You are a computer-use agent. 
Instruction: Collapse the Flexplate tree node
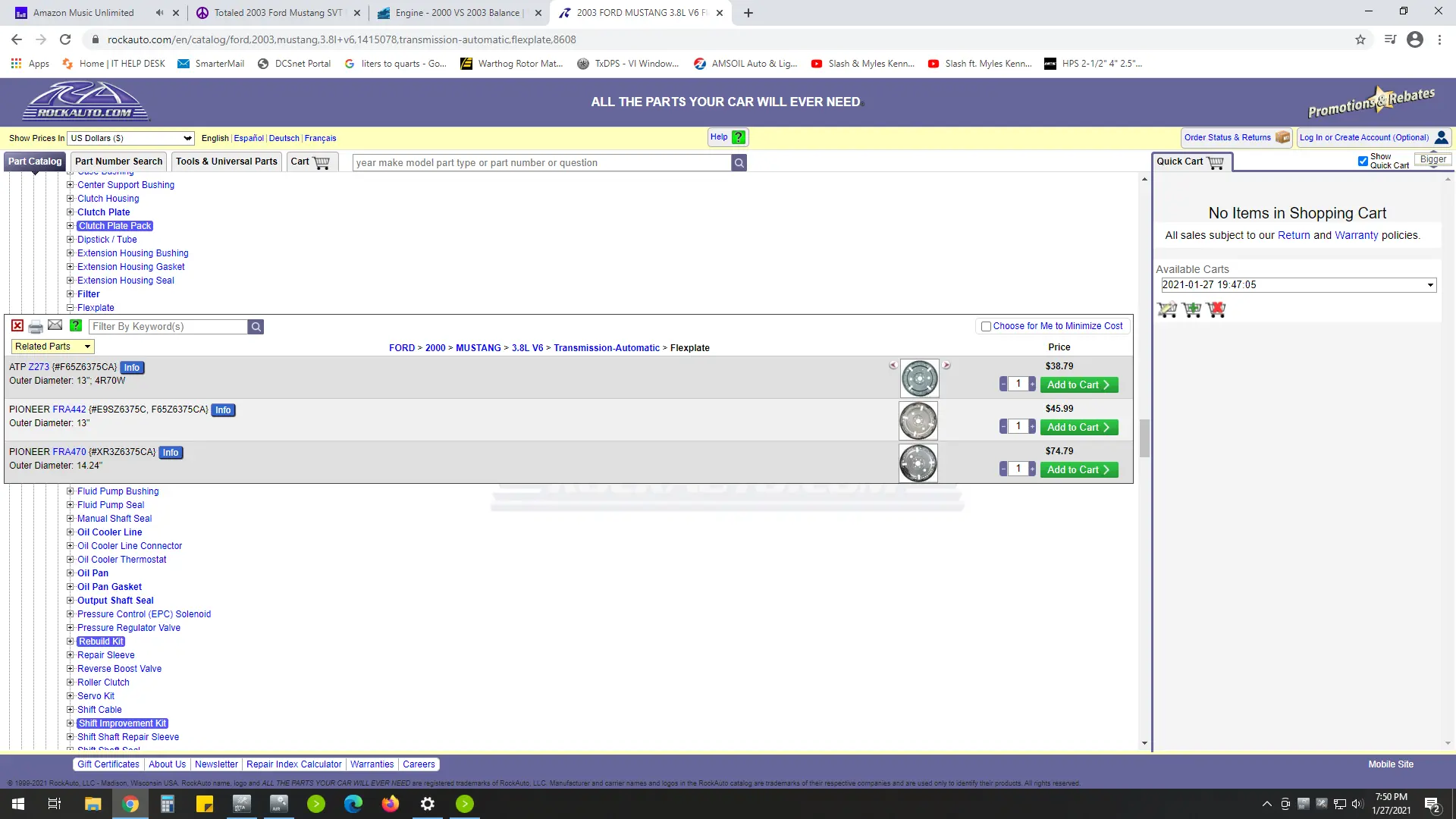(x=70, y=308)
